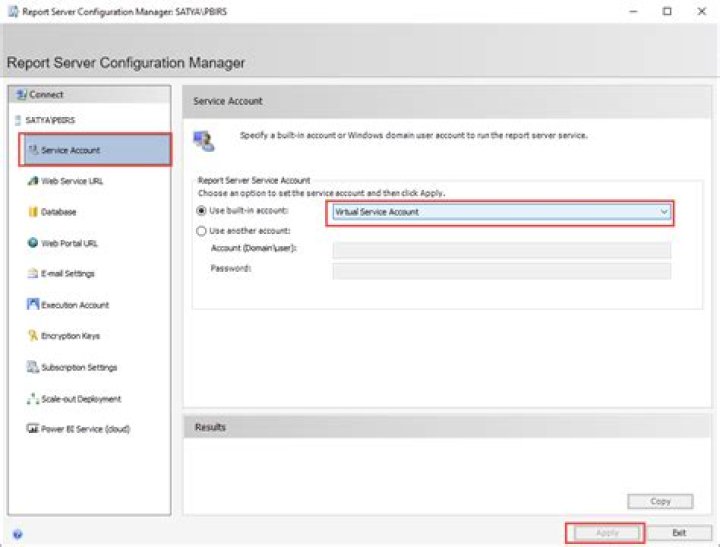Click the Power BI Service (cloud) icon
This screenshot has width=720, height=547.
click(33, 429)
